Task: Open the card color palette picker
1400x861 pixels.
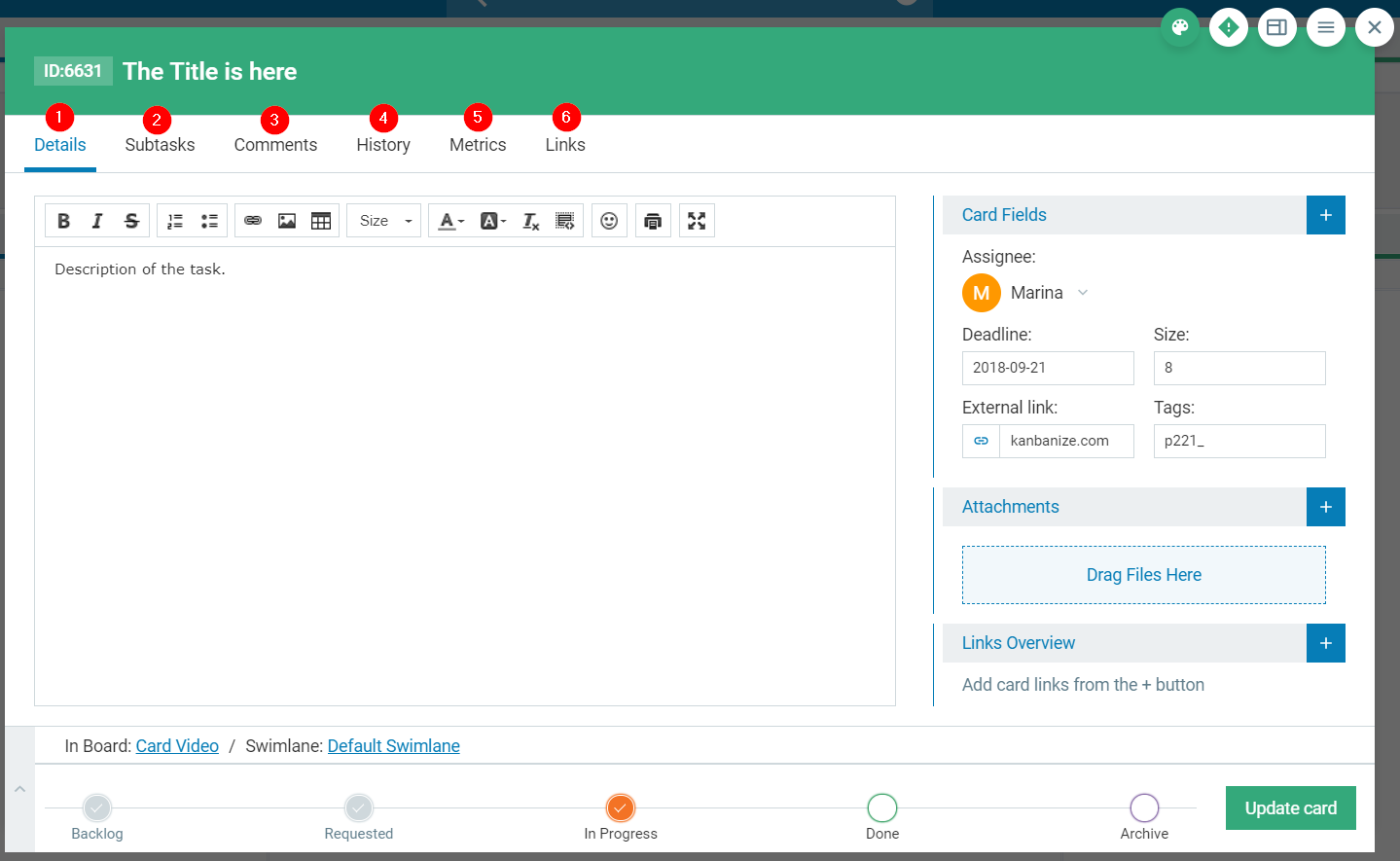Action: click(x=1180, y=27)
